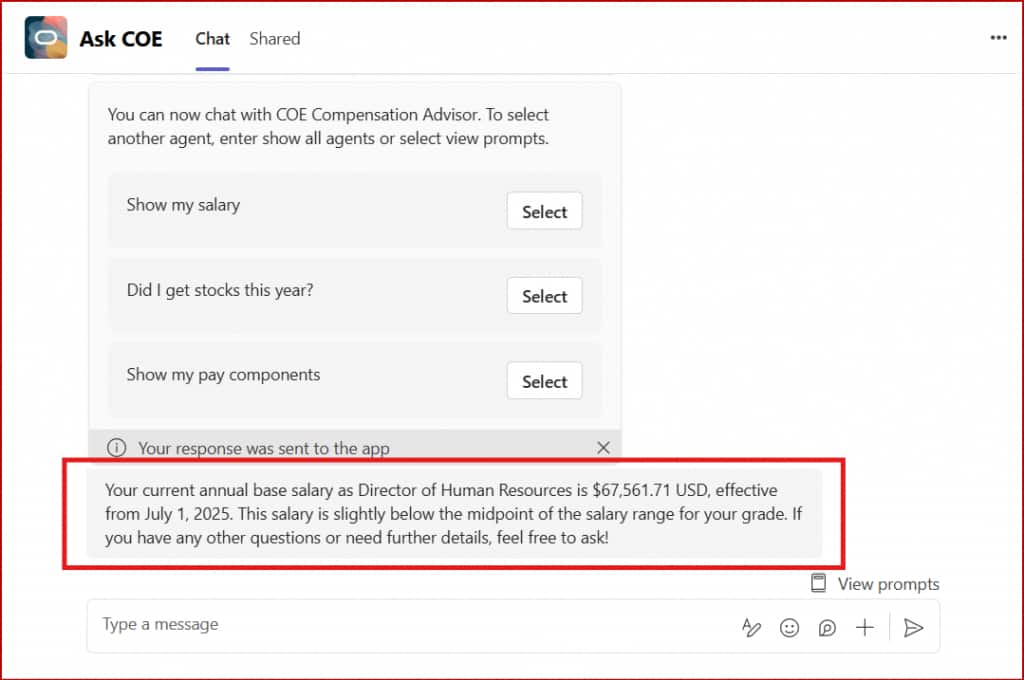Viewport: 1024px width, 680px height.
Task: Open the emoji picker
Action: pos(789,628)
